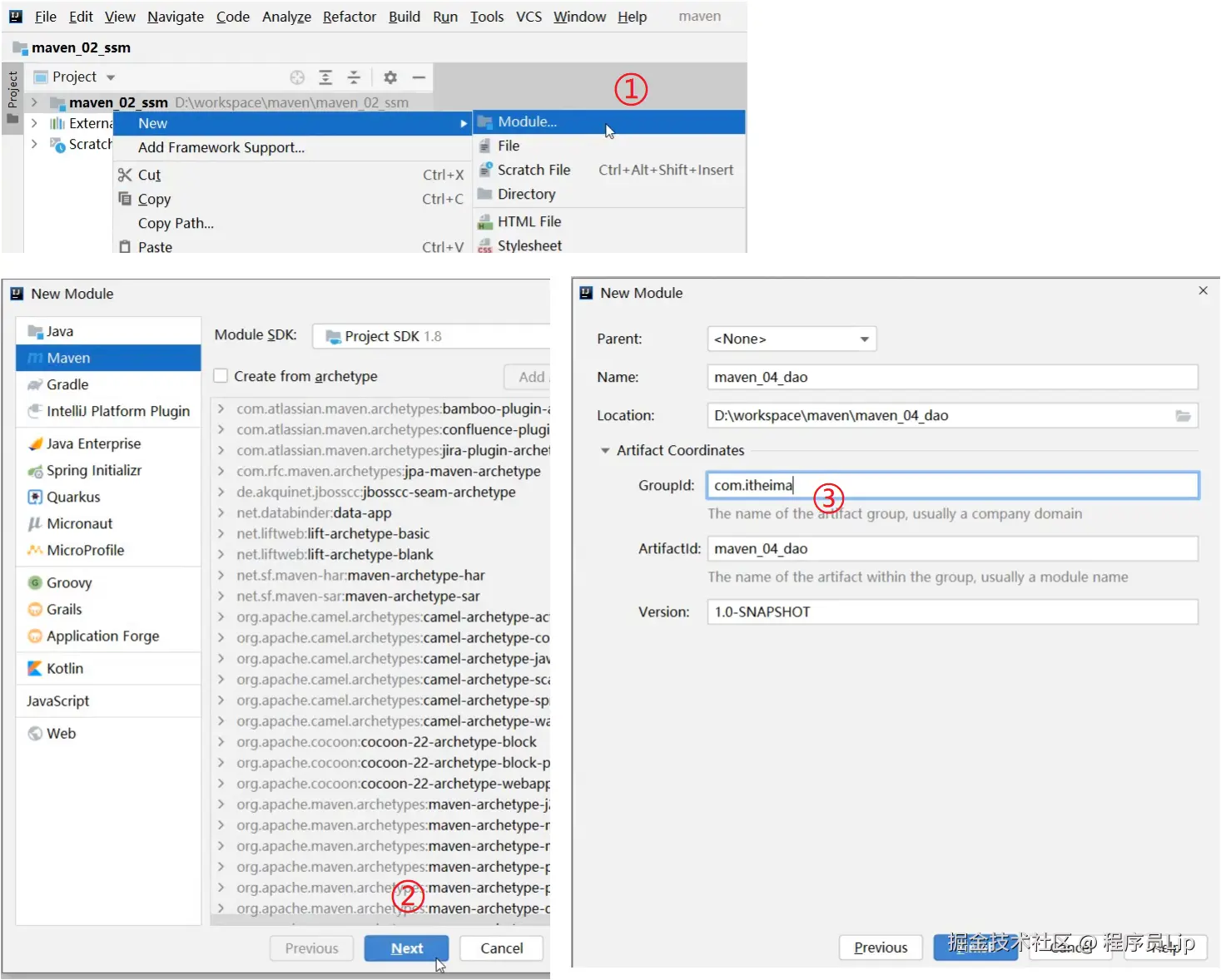The height and width of the screenshot is (980, 1221).
Task: Click the locate/scroll-from-source target icon in Project panel
Action: [297, 77]
